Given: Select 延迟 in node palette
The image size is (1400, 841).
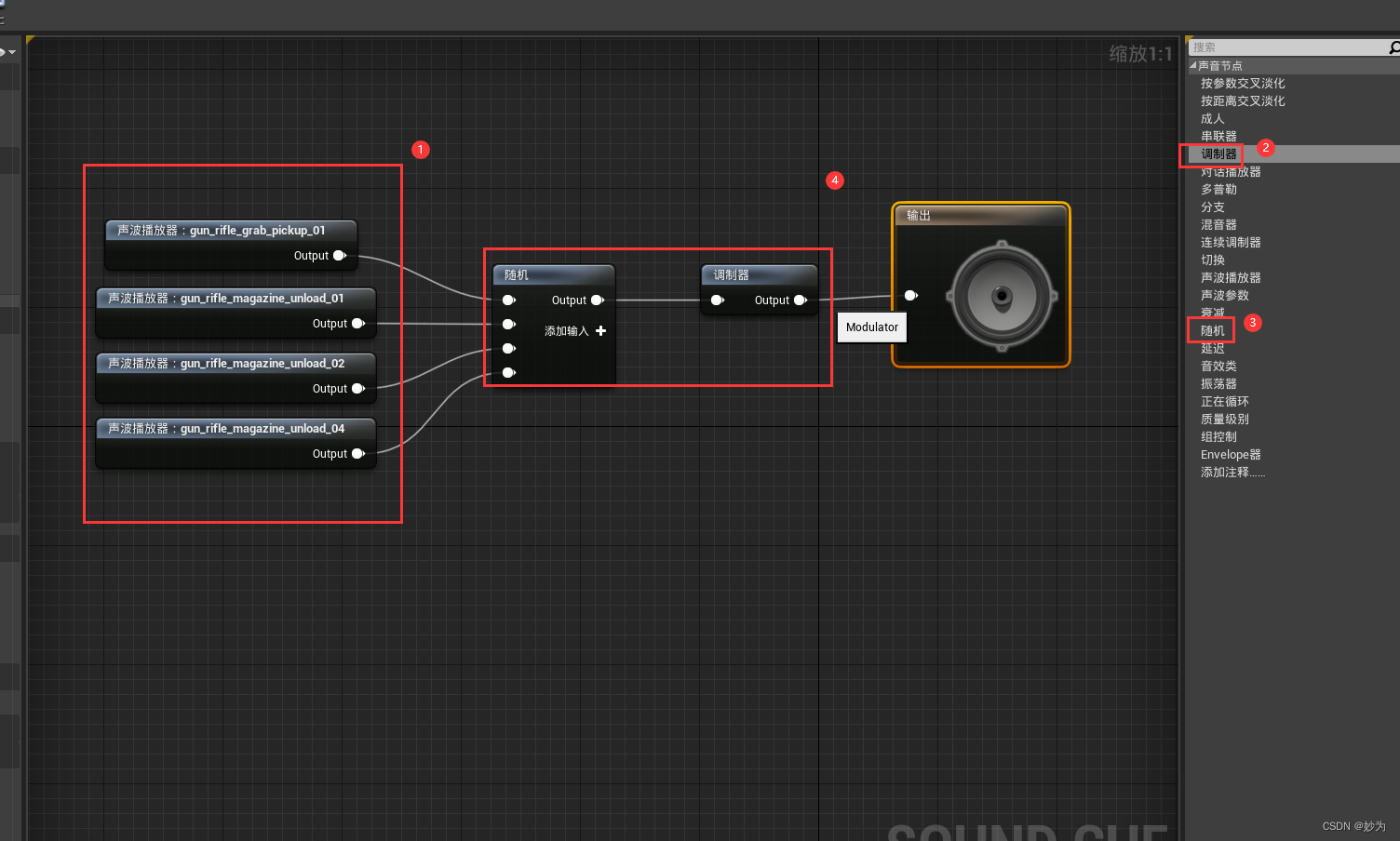Looking at the screenshot, I should coord(1213,349).
